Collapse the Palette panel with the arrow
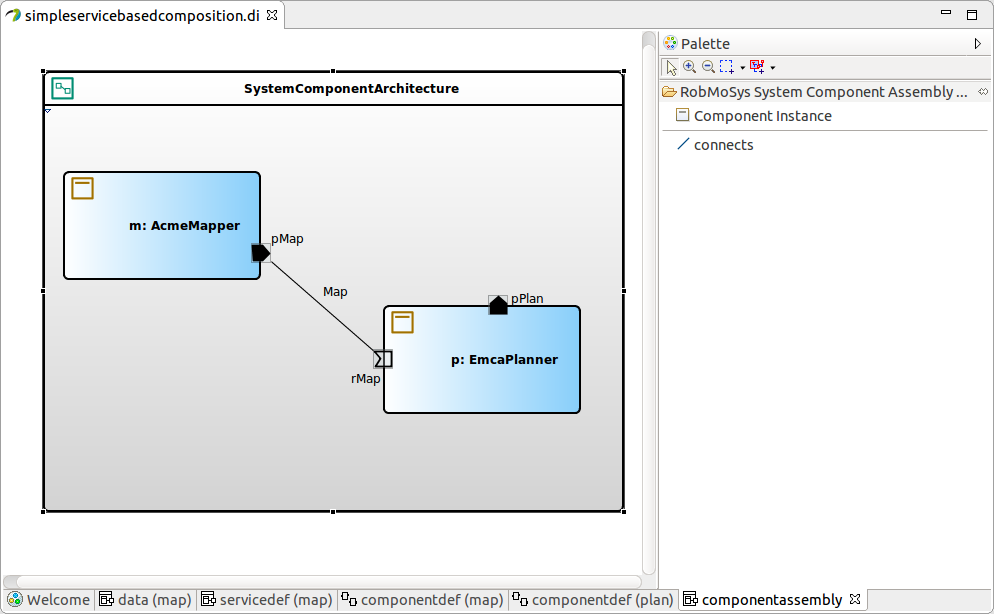Screen dimensions: 994x614 (977, 44)
